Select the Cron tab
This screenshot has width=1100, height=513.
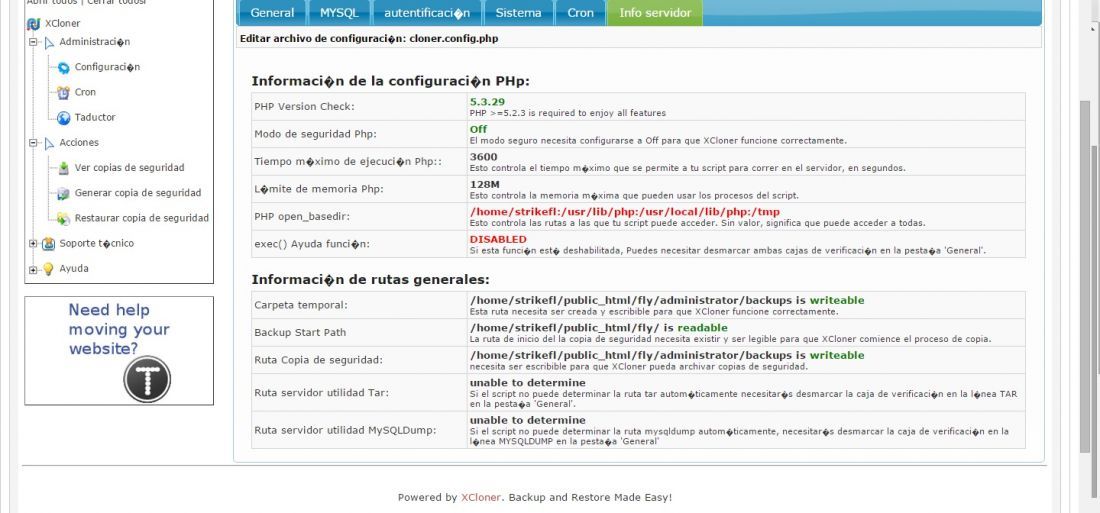click(x=580, y=13)
